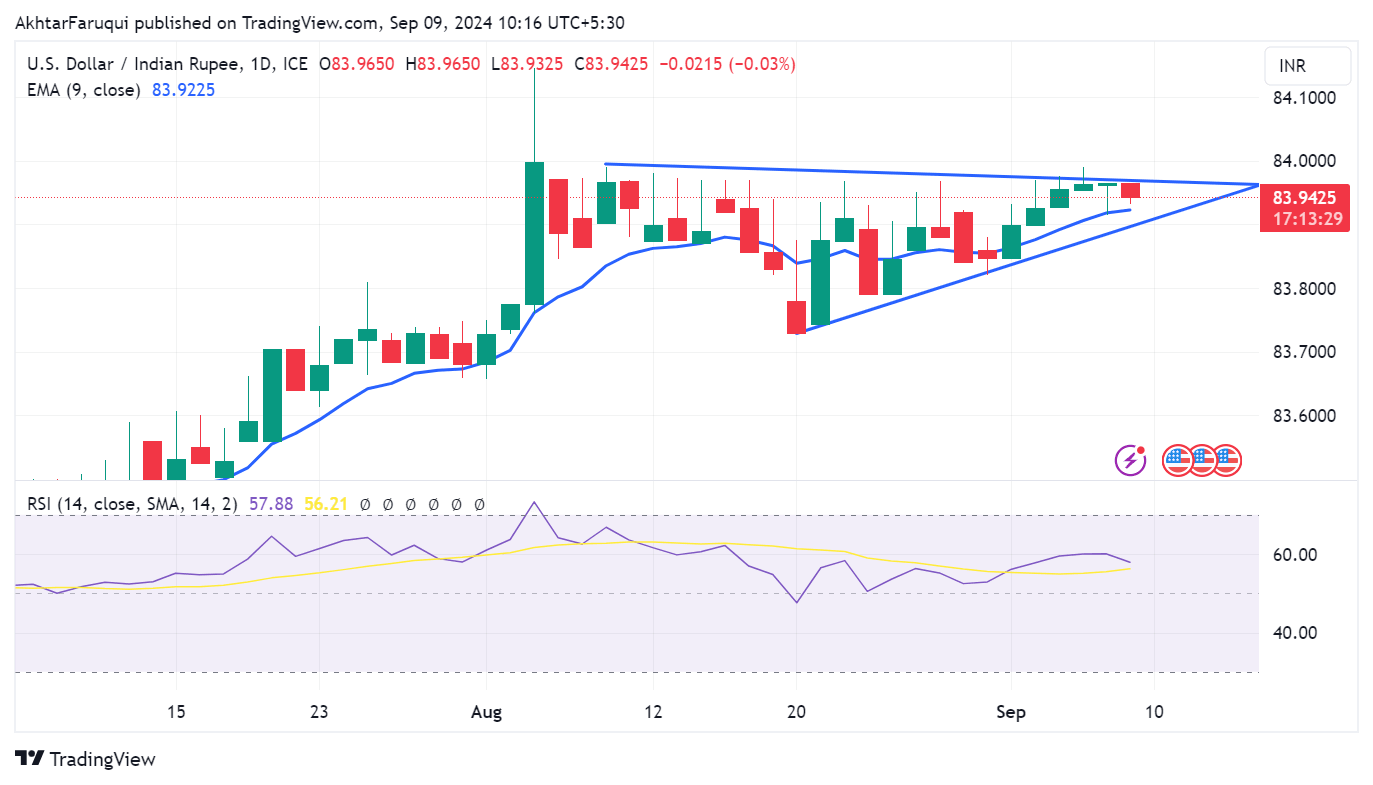Click the Sep label on the time axis
Image resolution: width=1373 pixels, height=785 pixels.
tap(1011, 712)
